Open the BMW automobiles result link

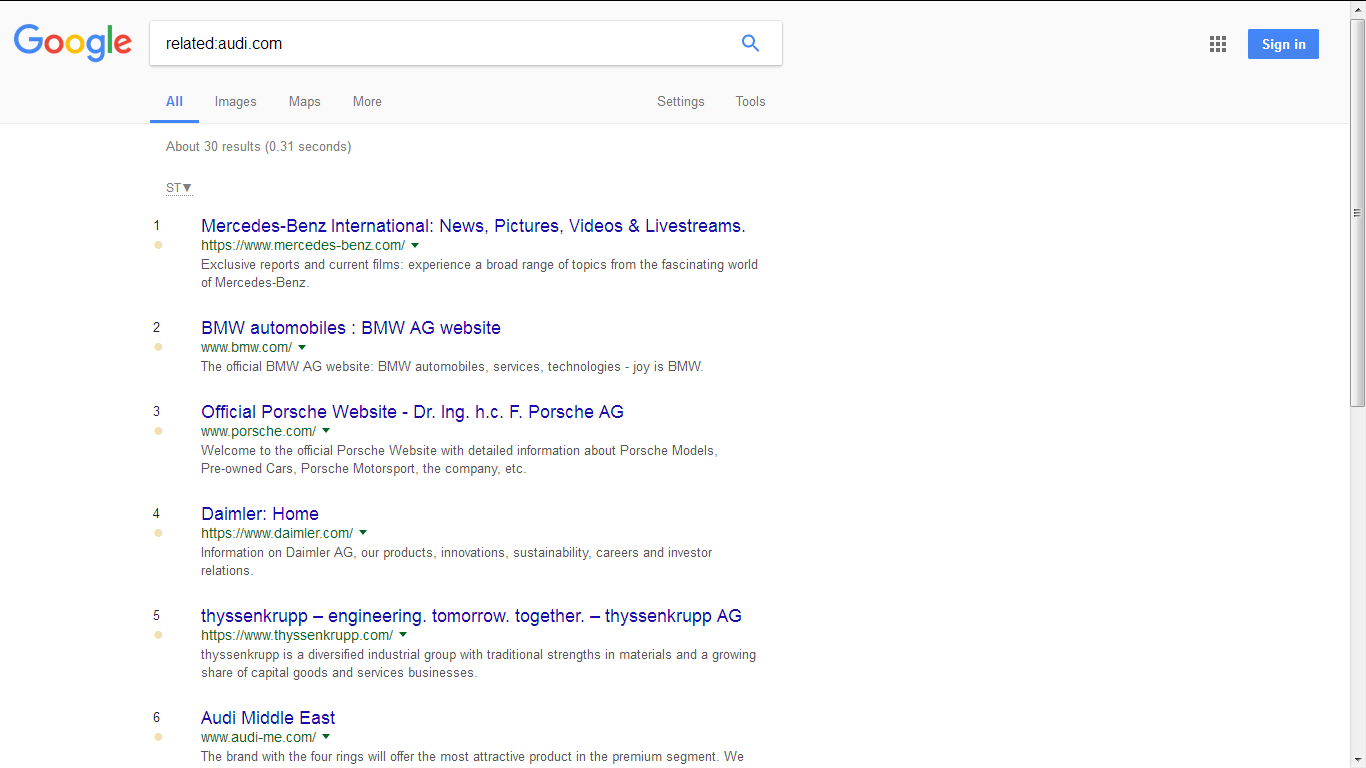coord(351,328)
